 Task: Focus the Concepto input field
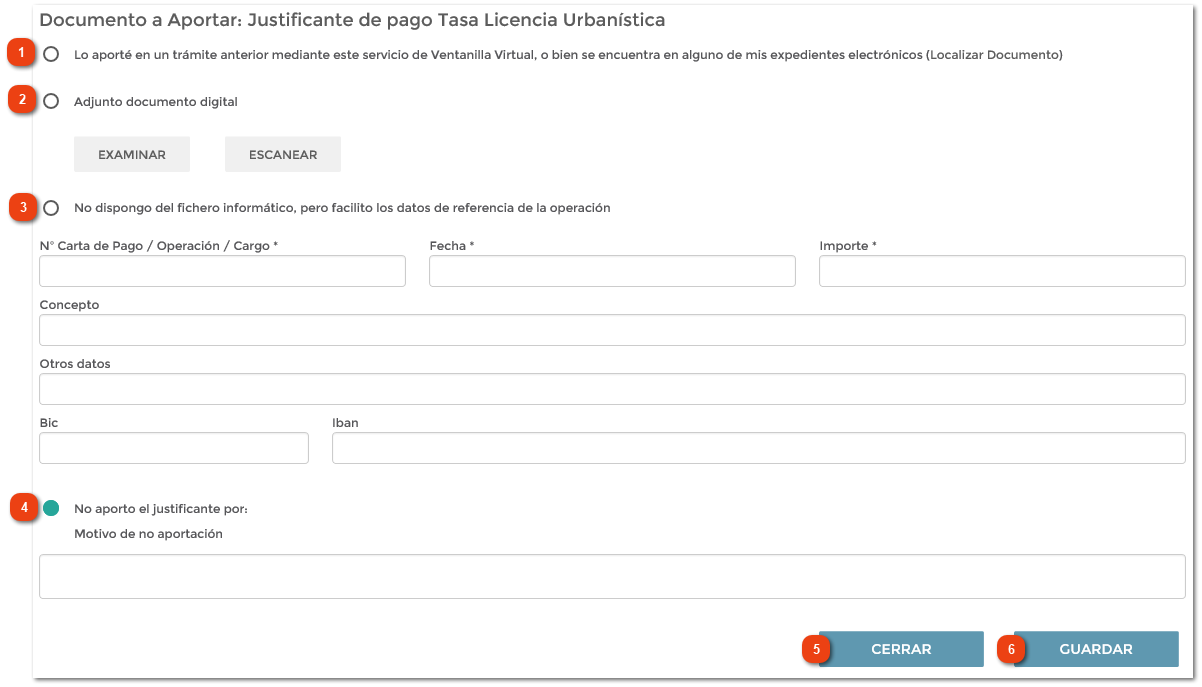tap(610, 328)
